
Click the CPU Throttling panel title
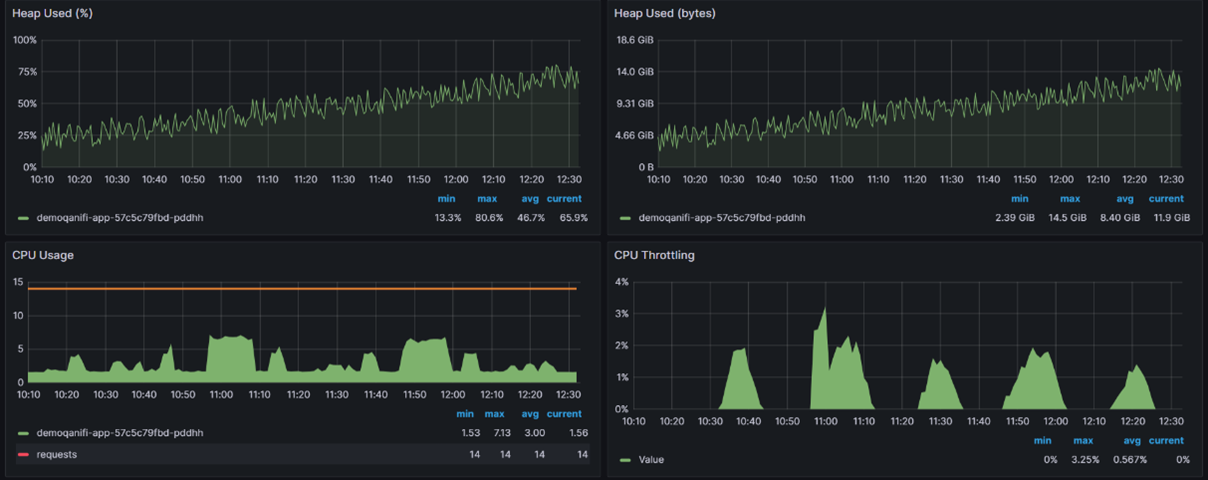[x=654, y=255]
